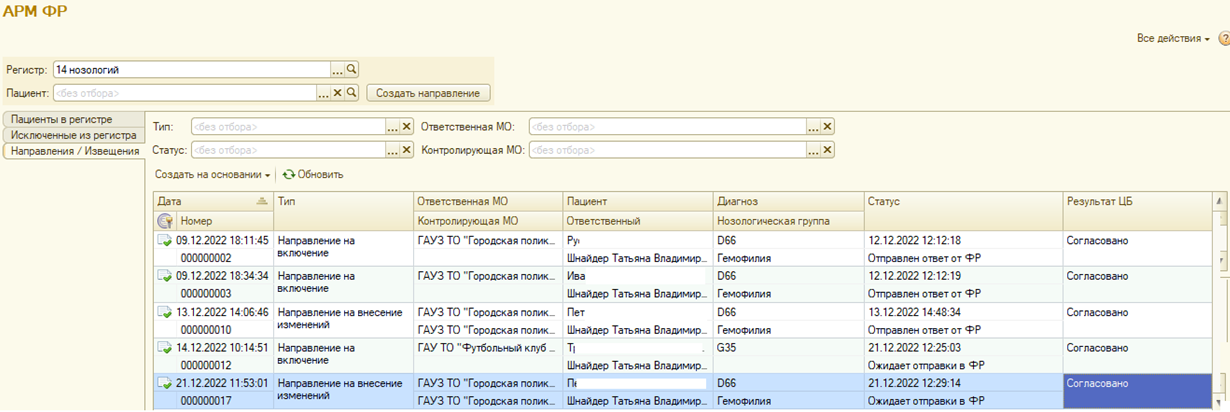Open the Регистр field search magnifier
Viewport: 1230px width, 412px height.
coord(351,70)
